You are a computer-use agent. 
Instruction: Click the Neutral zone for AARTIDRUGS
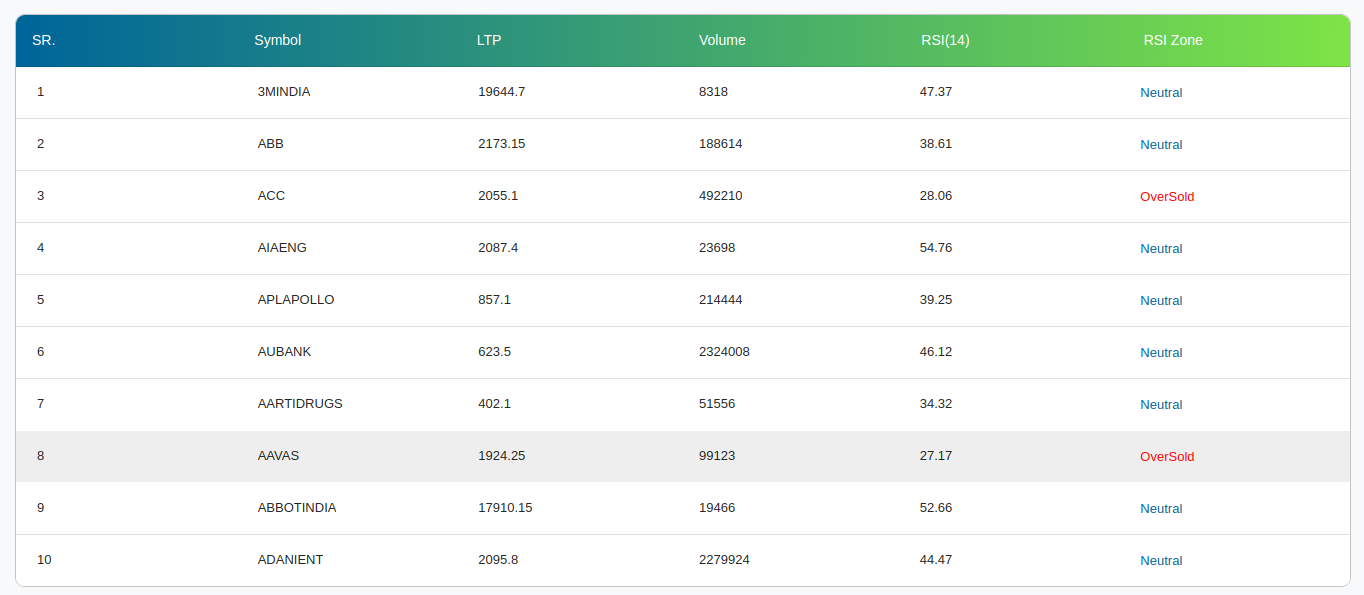pyautogui.click(x=1161, y=405)
